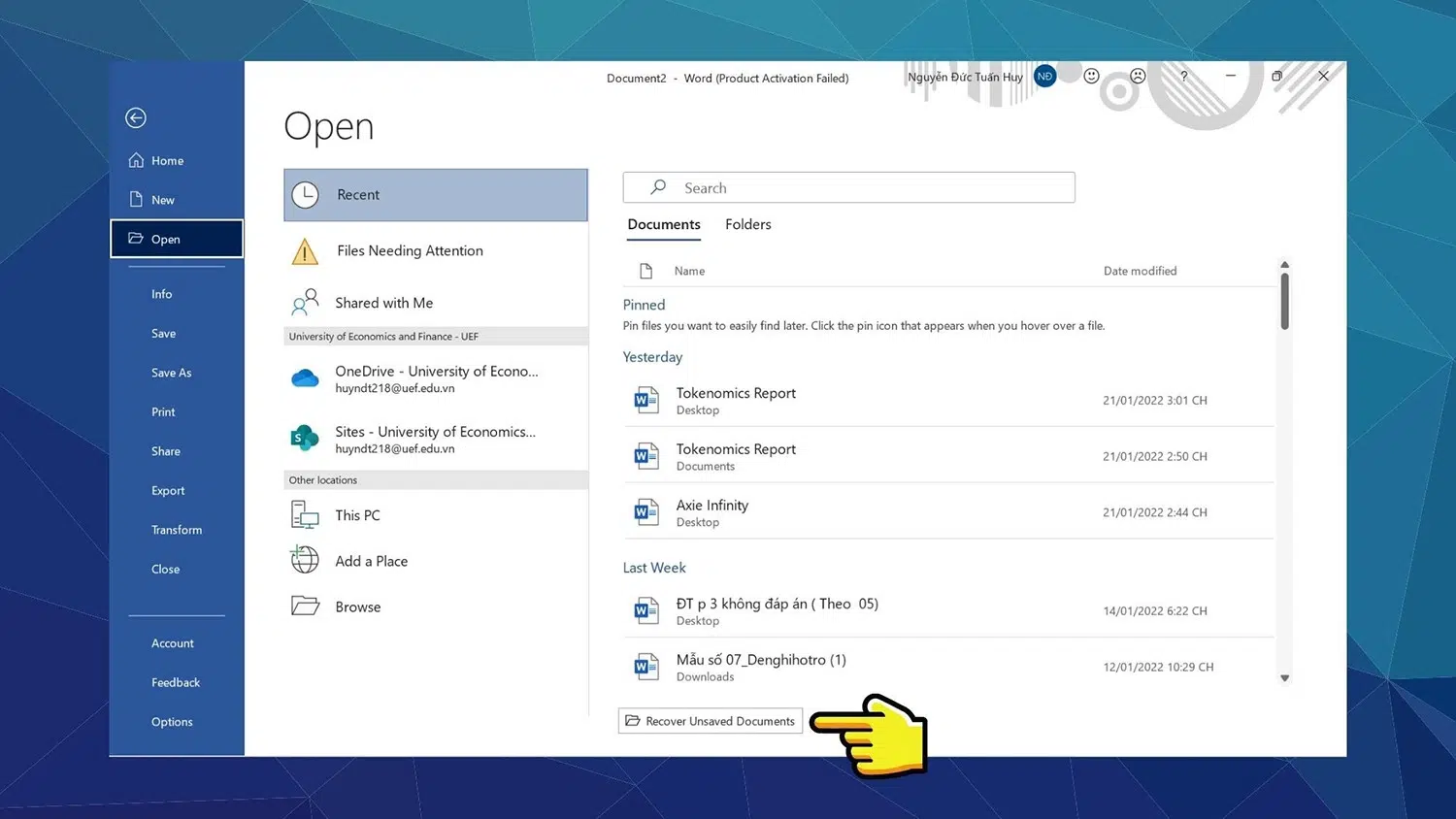Select Transform in the sidebar
Image resolution: width=1456 pixels, height=819 pixels.
click(x=177, y=530)
